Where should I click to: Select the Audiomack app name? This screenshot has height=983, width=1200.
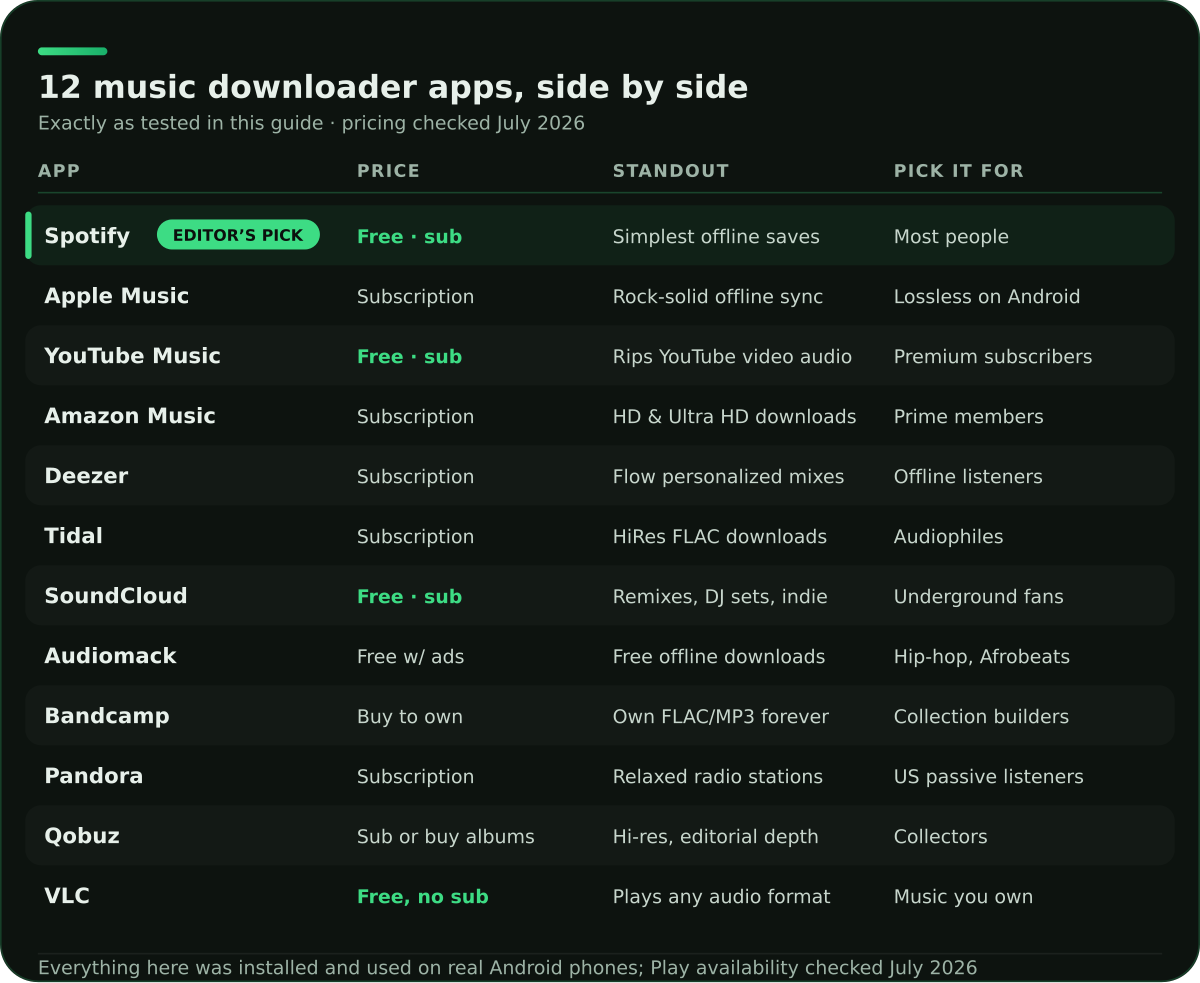coord(110,656)
